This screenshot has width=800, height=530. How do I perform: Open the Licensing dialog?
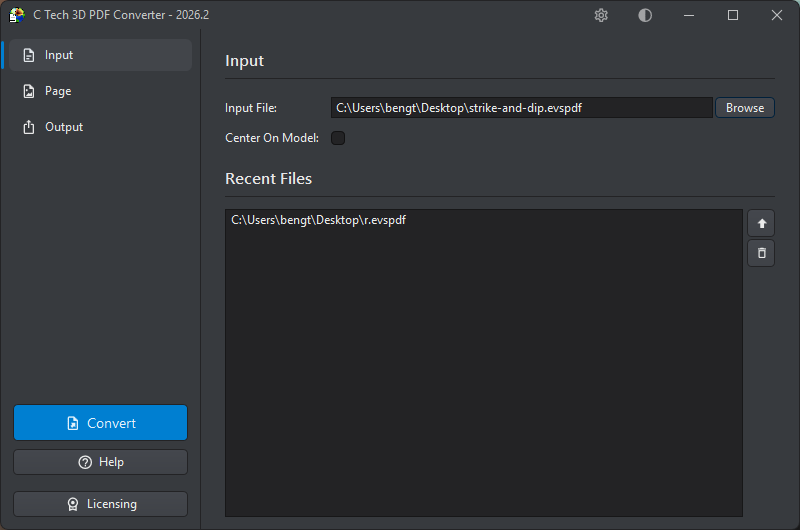click(101, 504)
